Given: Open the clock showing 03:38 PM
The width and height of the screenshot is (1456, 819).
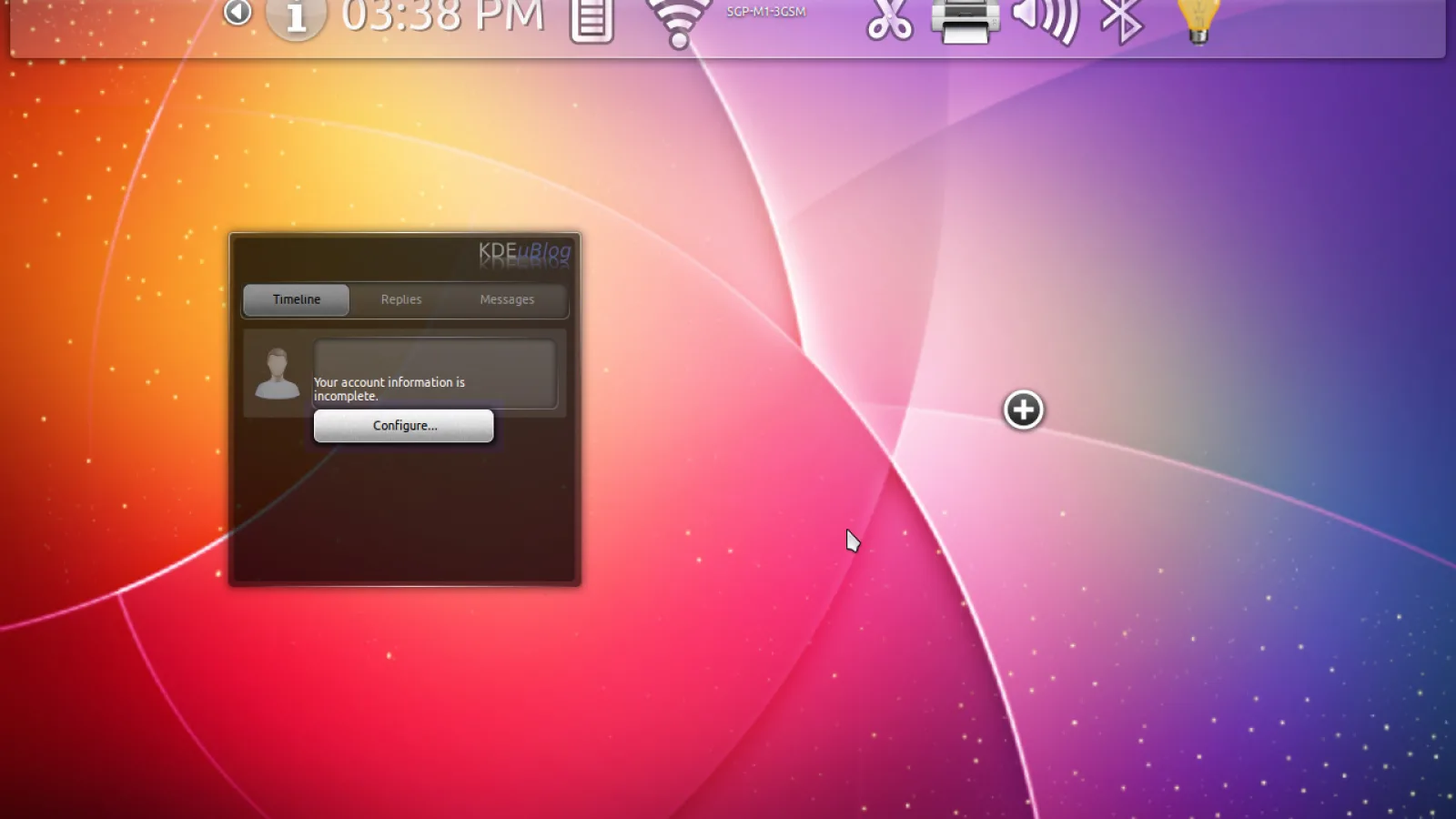Looking at the screenshot, I should 443,16.
